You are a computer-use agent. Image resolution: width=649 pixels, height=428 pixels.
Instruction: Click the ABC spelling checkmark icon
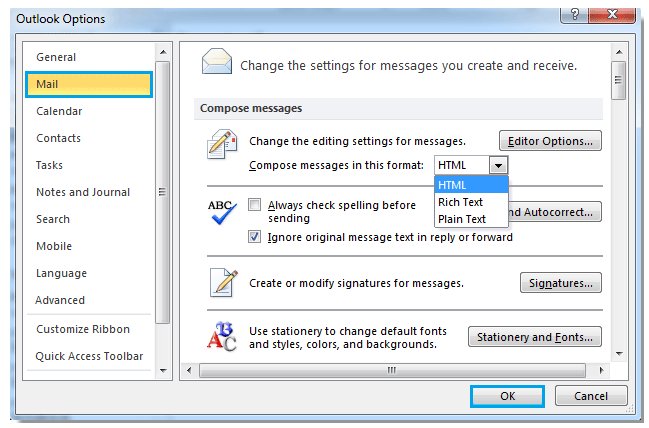tap(222, 212)
